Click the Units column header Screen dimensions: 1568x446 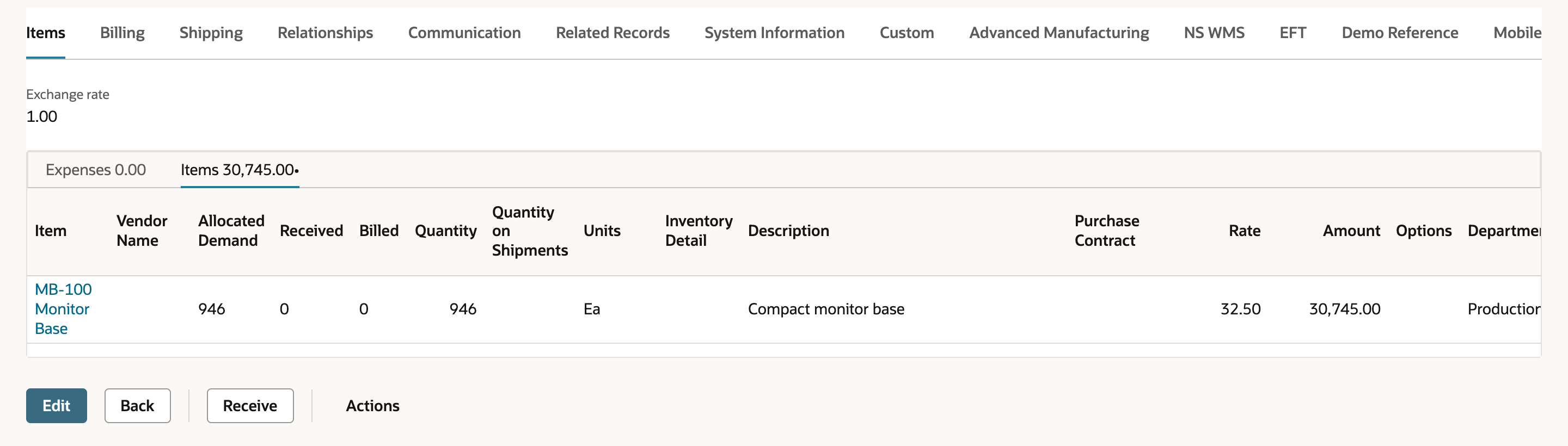tap(602, 231)
